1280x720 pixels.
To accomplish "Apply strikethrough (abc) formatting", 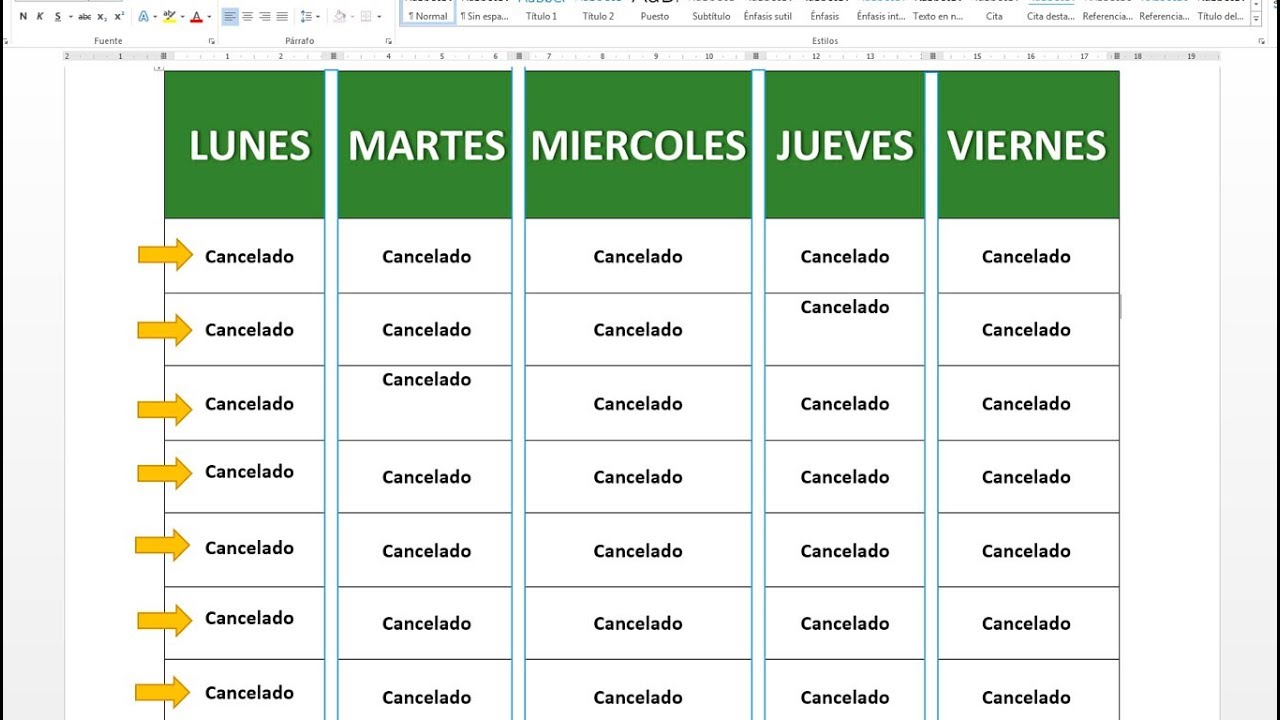I will tap(85, 17).
